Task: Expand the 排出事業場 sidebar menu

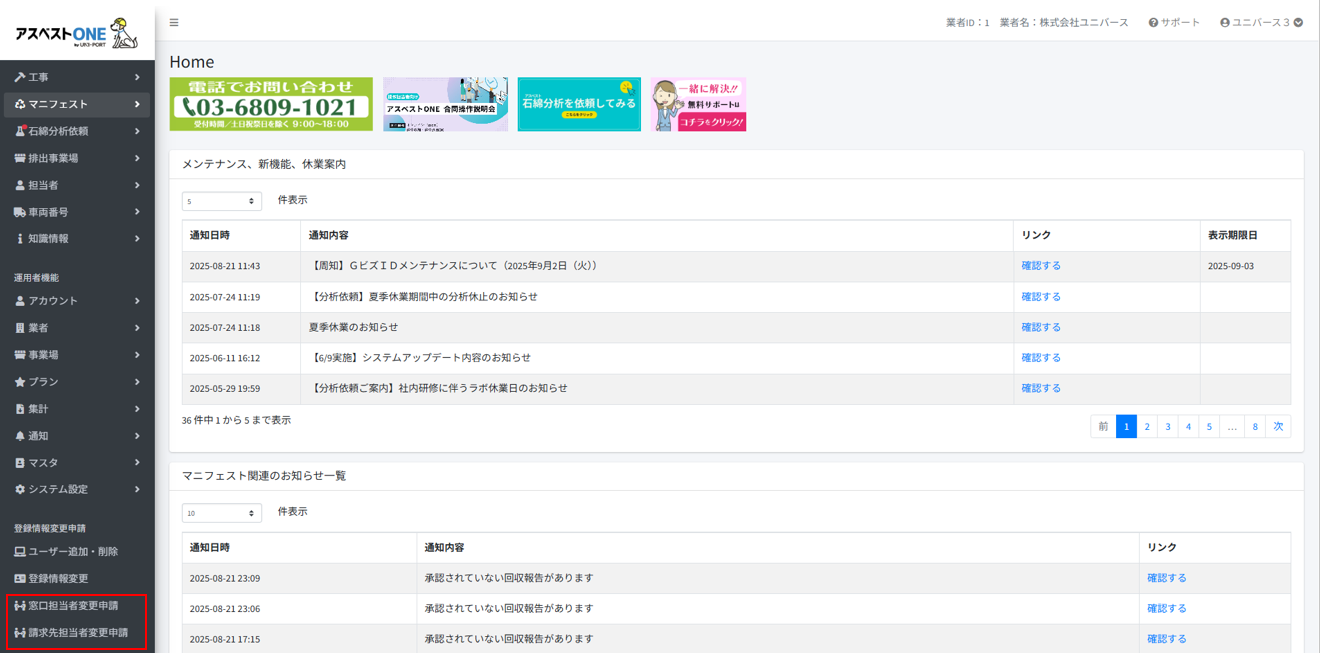Action: pos(77,158)
